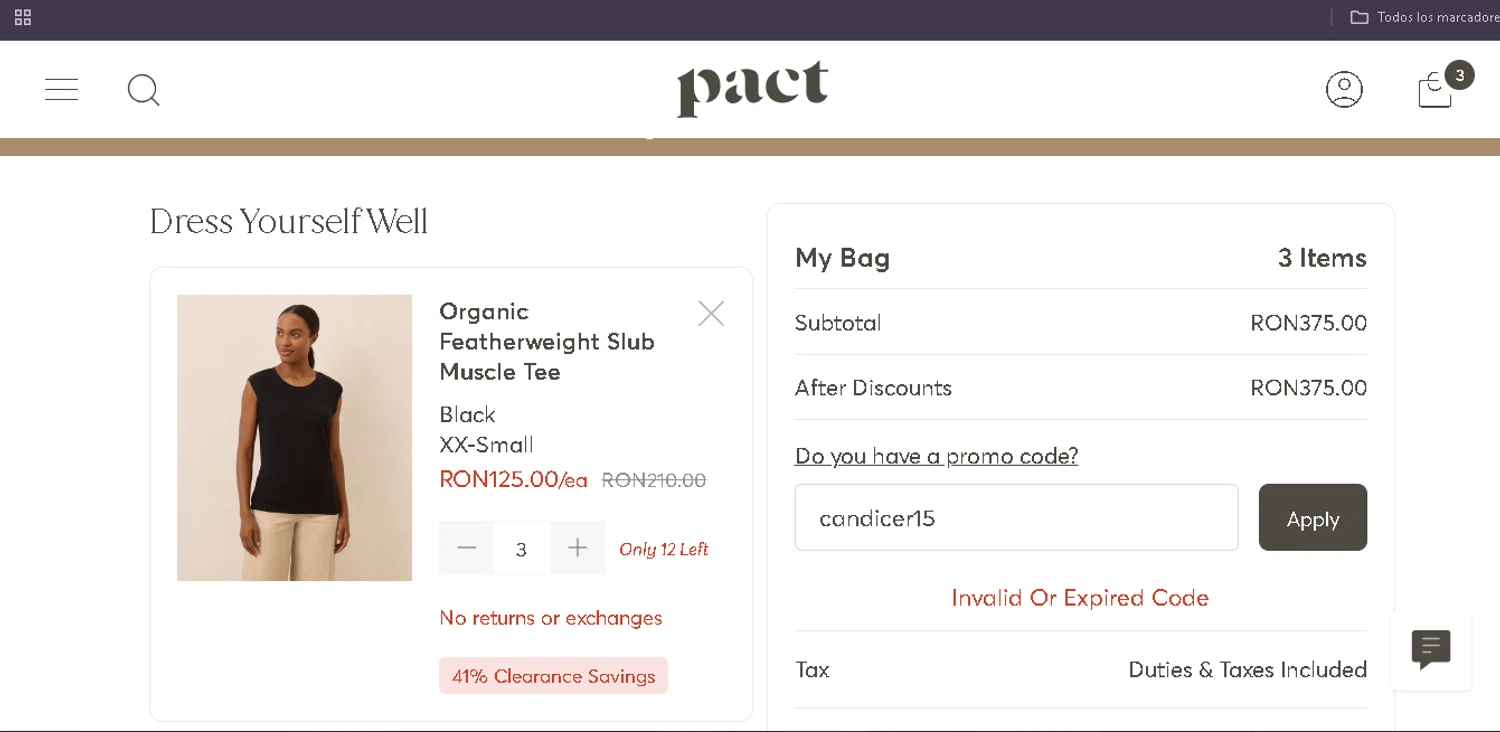
Task: Click the cart count badge showing 3
Action: coord(1459,75)
